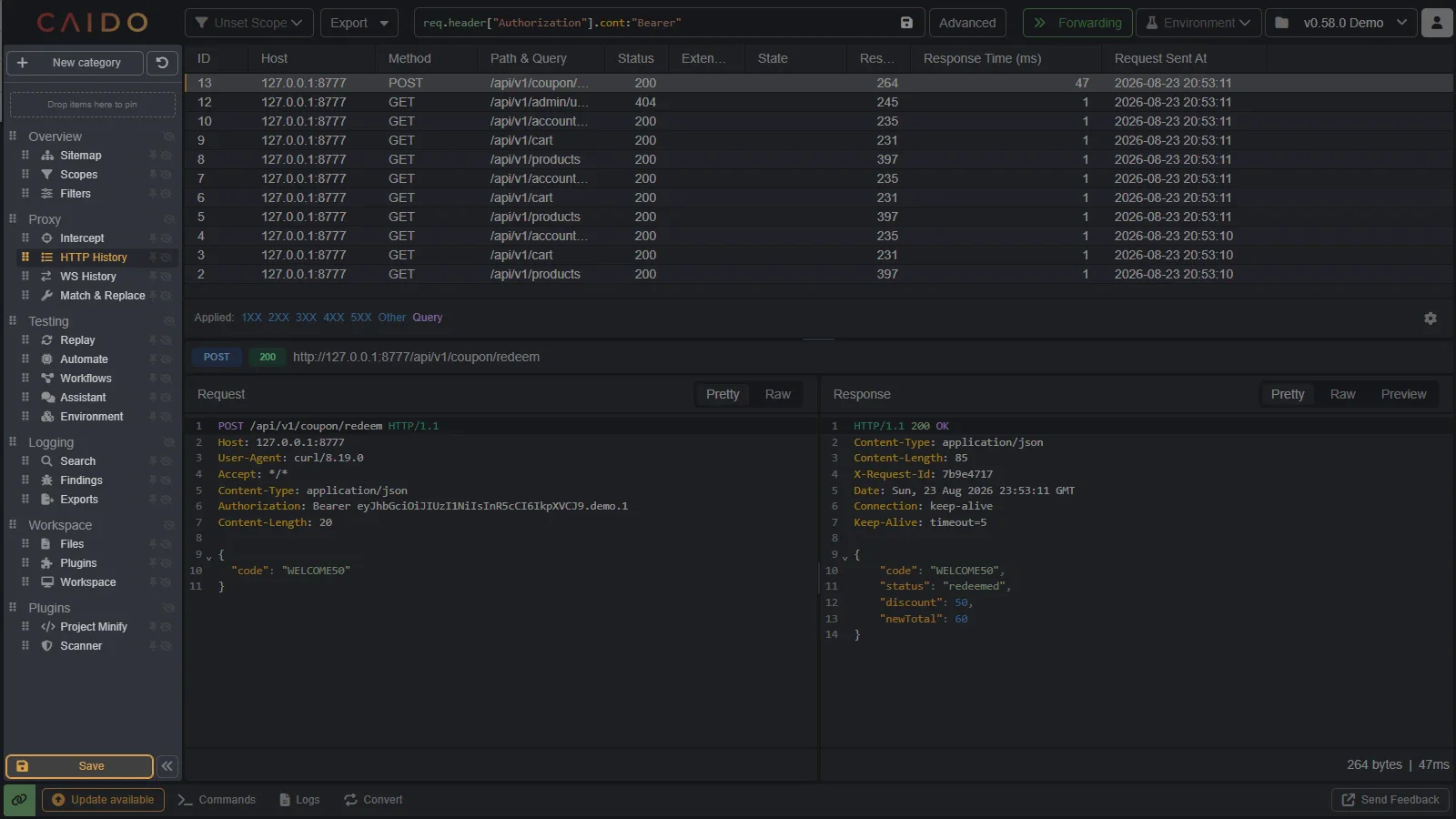Viewport: 1456px width, 819px height.
Task: Click the reset sidebar layout icon
Action: [162, 63]
